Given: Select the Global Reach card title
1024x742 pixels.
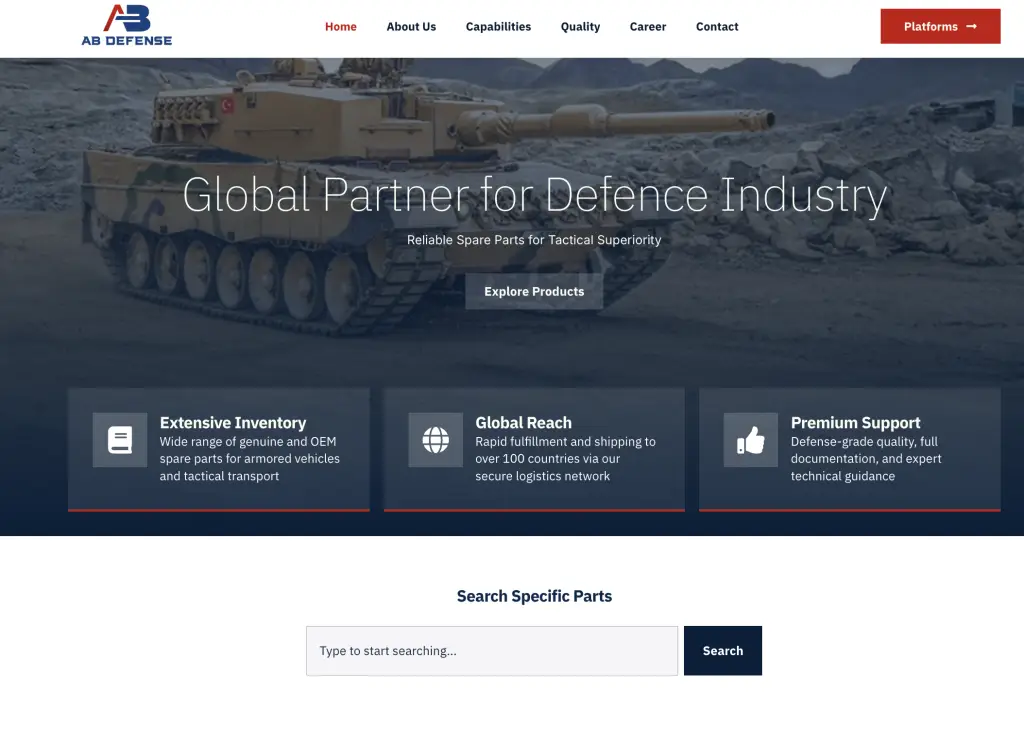Looking at the screenshot, I should pos(524,423).
